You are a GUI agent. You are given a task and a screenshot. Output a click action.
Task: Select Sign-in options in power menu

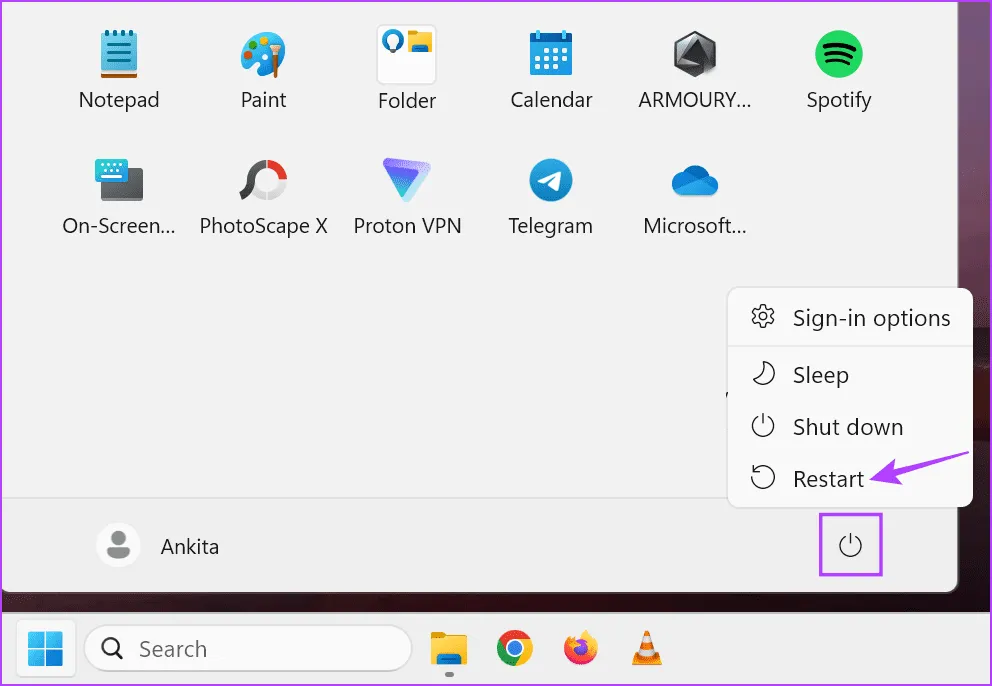coord(850,318)
